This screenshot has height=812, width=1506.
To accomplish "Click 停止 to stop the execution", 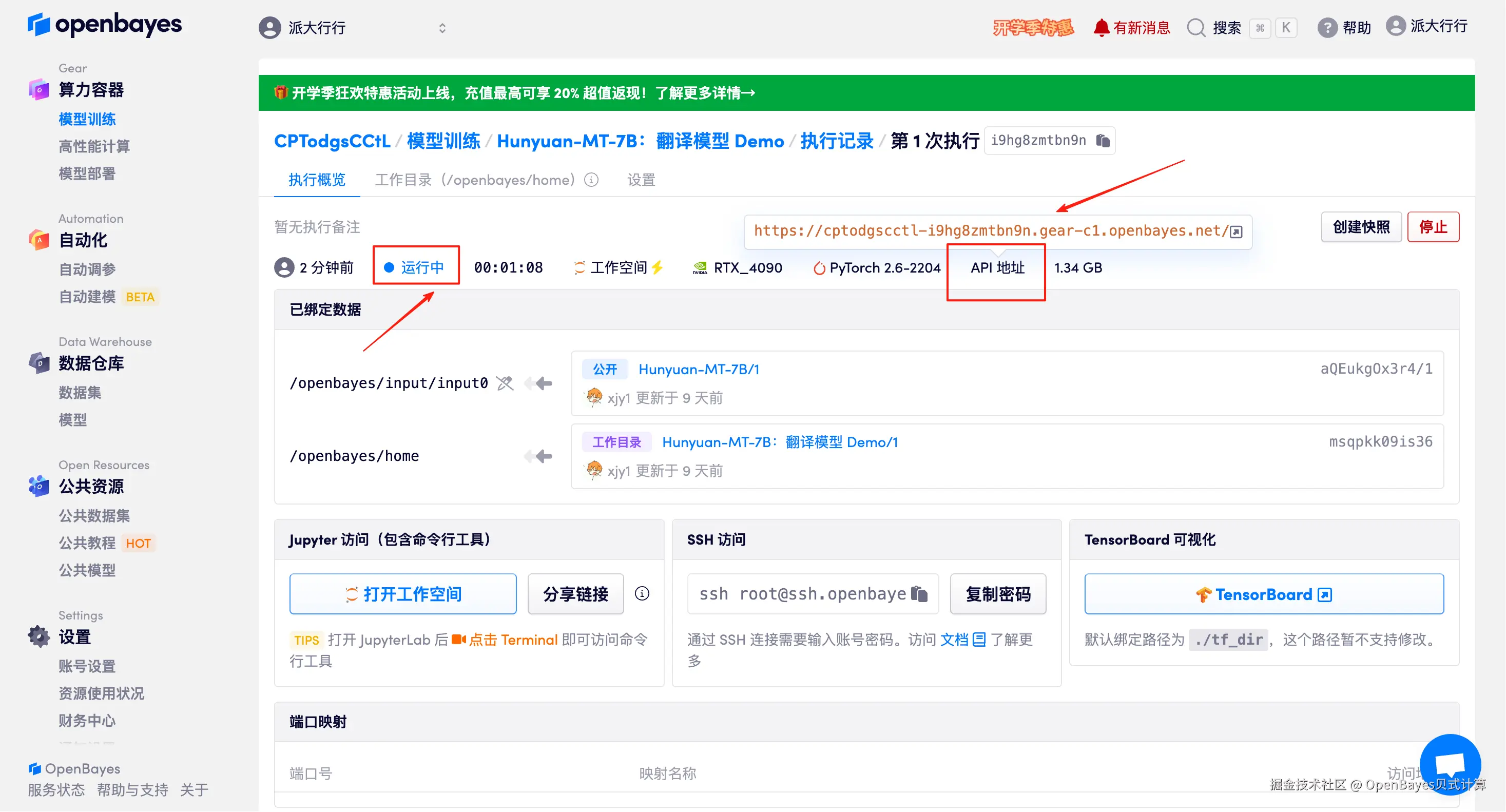I will click(x=1433, y=227).
